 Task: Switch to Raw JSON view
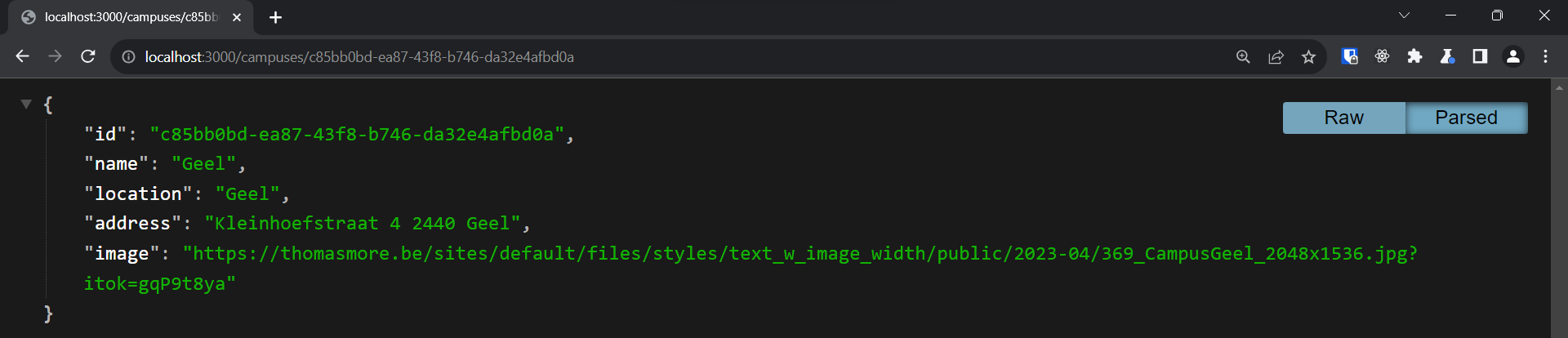tap(1343, 118)
